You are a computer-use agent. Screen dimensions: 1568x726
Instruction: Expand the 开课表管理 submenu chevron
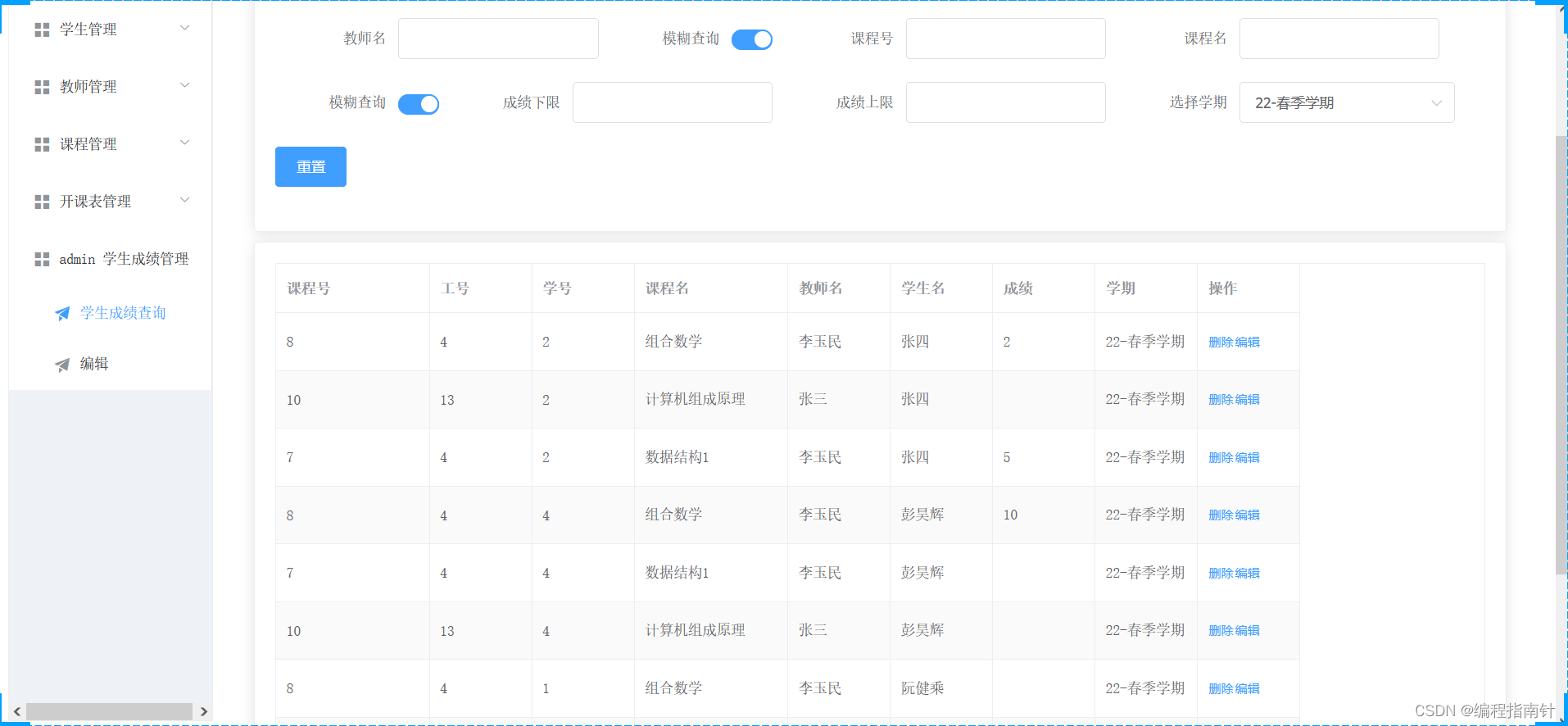click(184, 200)
